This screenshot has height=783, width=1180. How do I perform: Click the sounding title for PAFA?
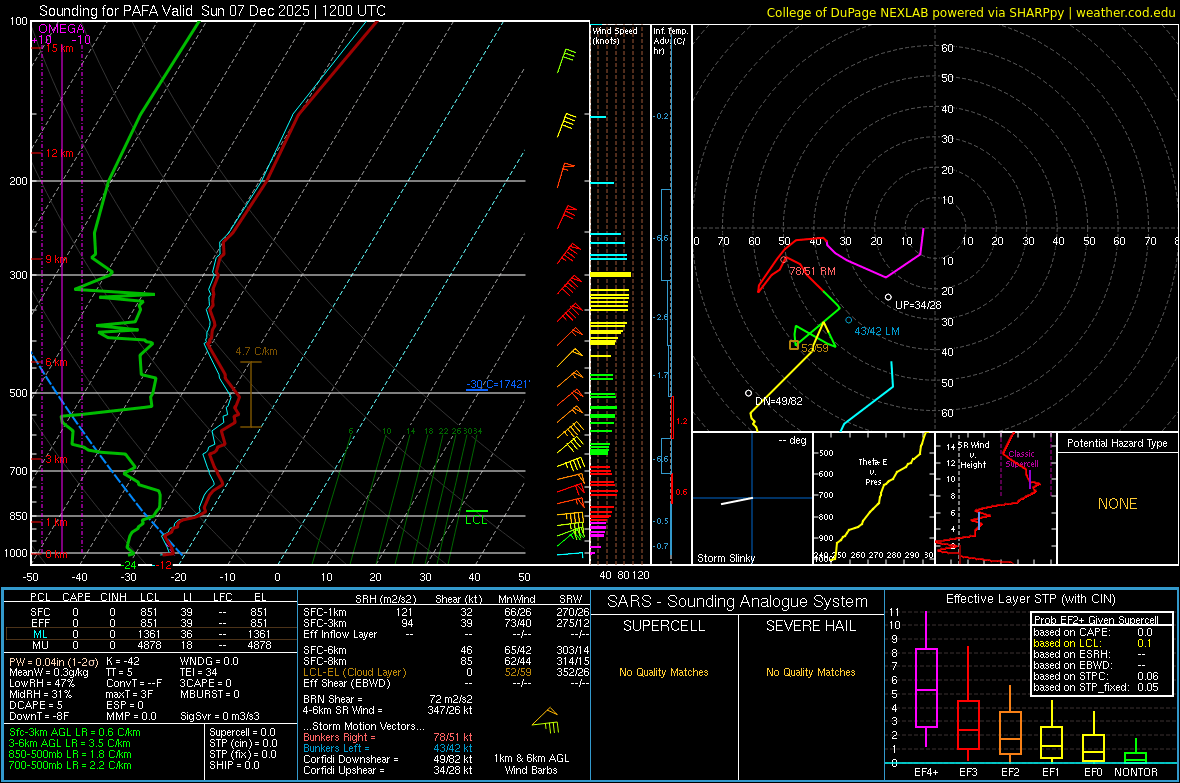coord(212,11)
